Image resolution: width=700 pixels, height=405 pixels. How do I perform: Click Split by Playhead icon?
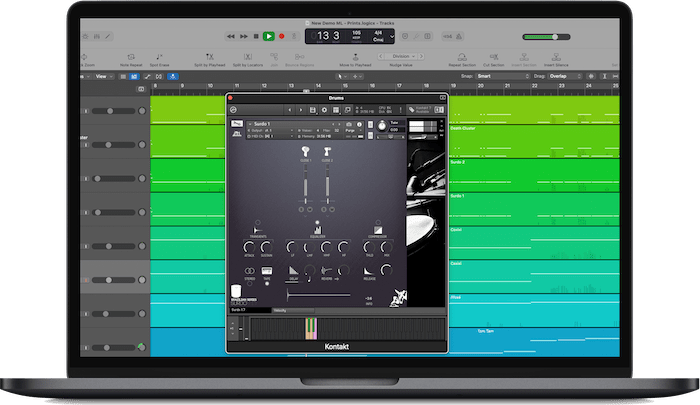(209, 57)
